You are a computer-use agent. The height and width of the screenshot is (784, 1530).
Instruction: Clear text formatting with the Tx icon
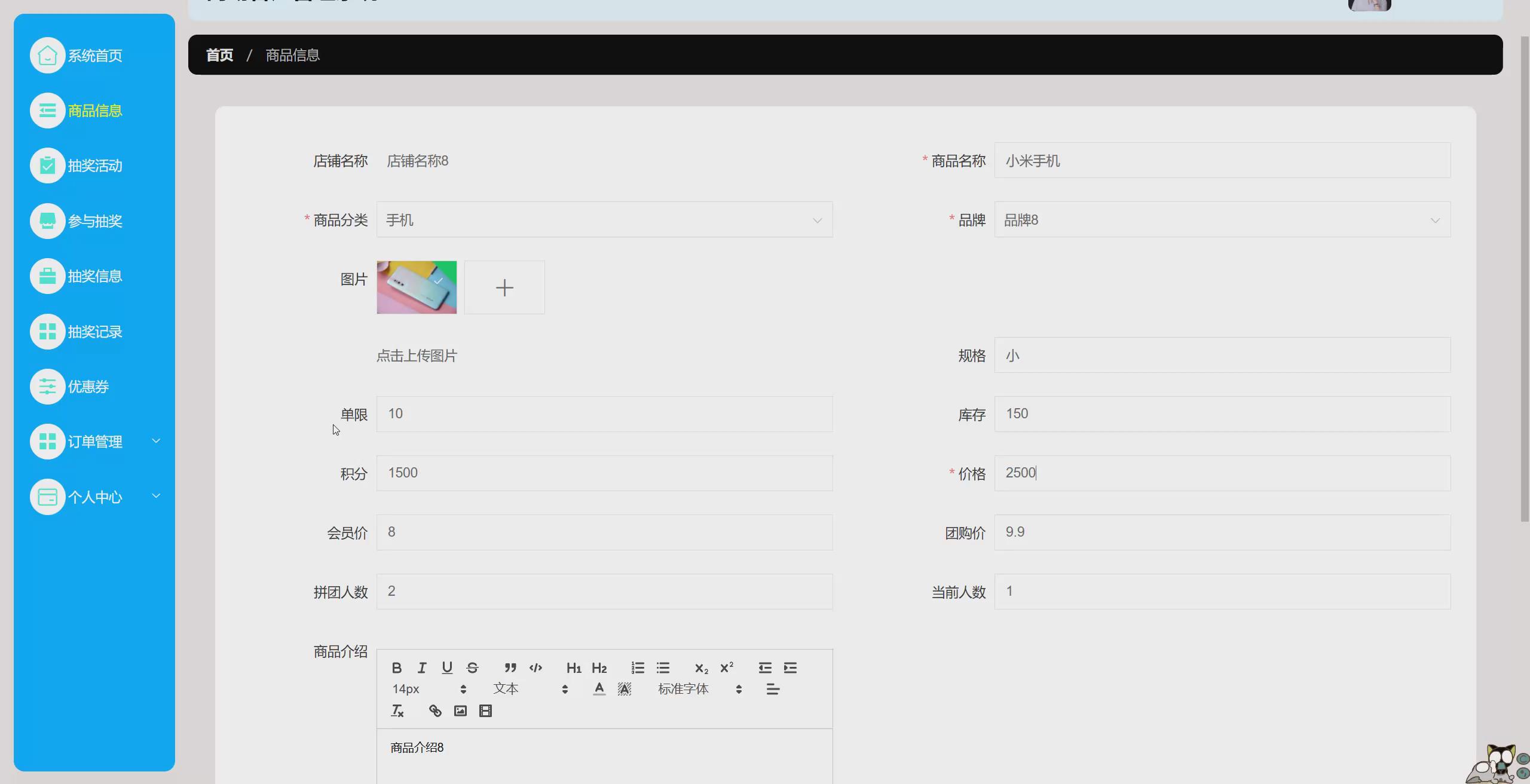tap(397, 710)
